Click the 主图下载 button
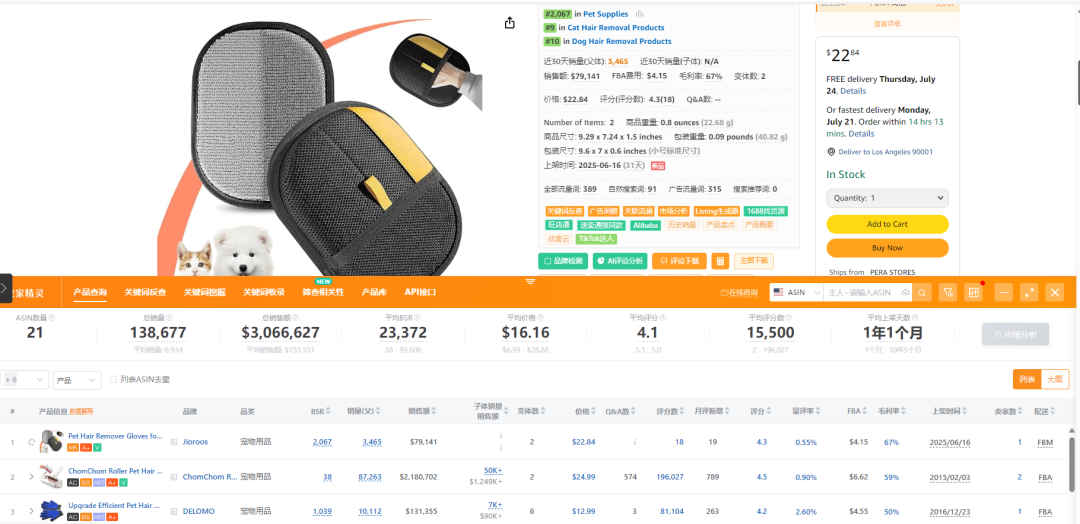This screenshot has height=524, width=1080. 754,261
